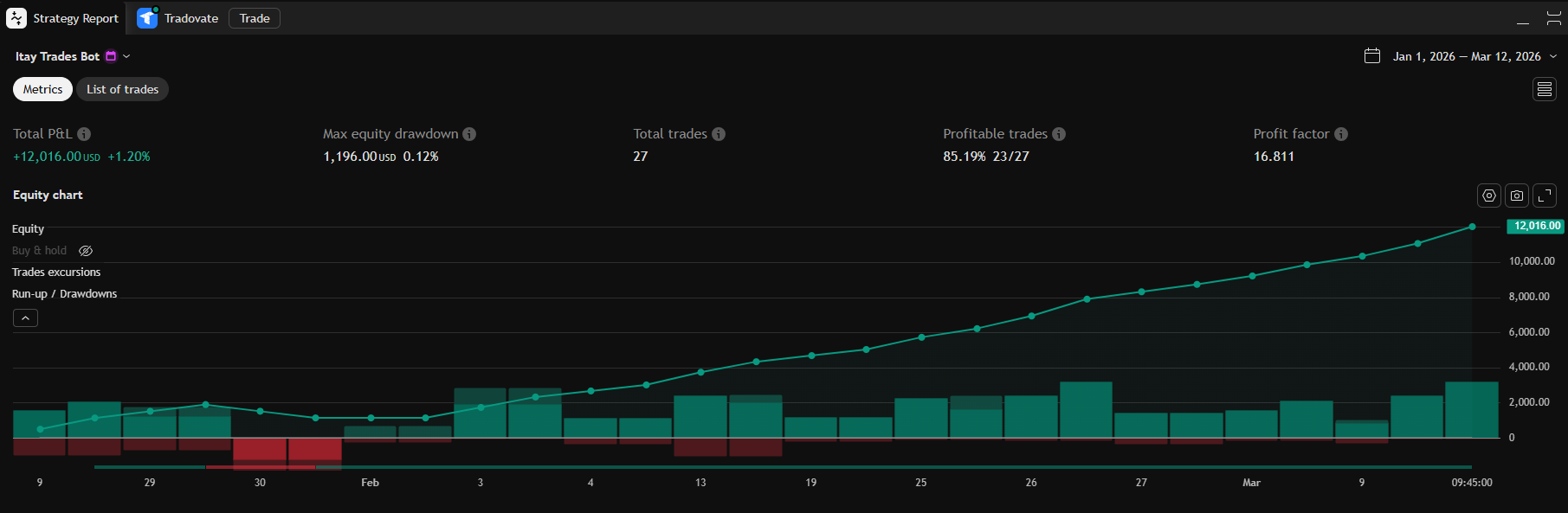Click the Strategy Report icon
1568x513 pixels.
(16, 18)
